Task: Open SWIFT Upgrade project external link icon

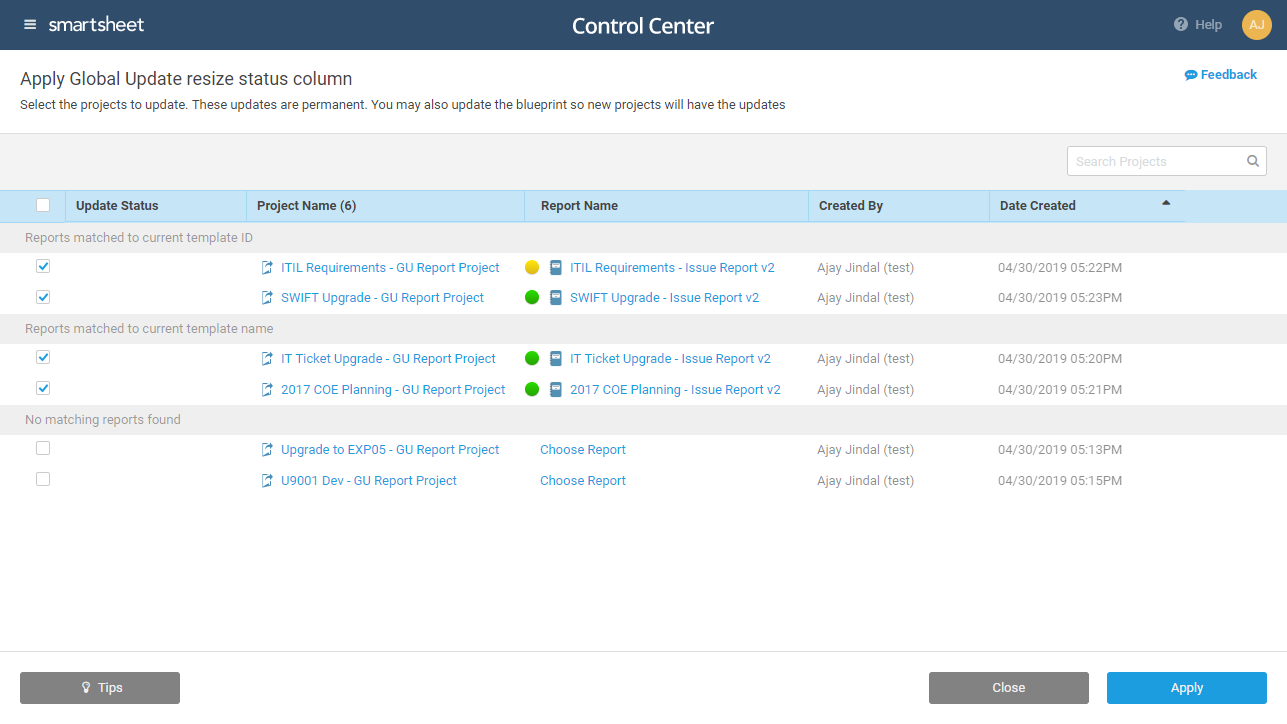Action: point(267,297)
